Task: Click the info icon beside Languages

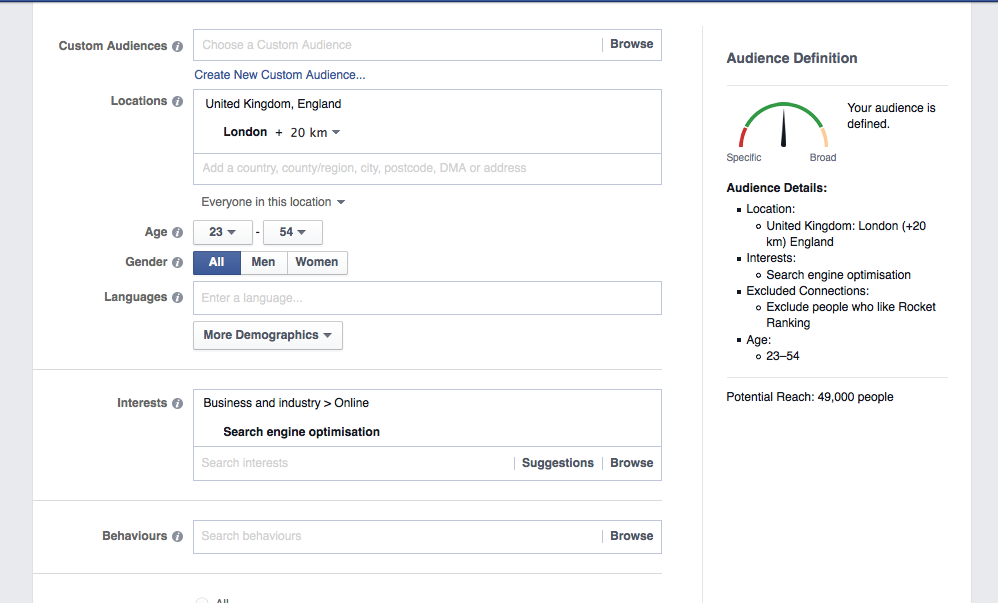Action: click(178, 297)
